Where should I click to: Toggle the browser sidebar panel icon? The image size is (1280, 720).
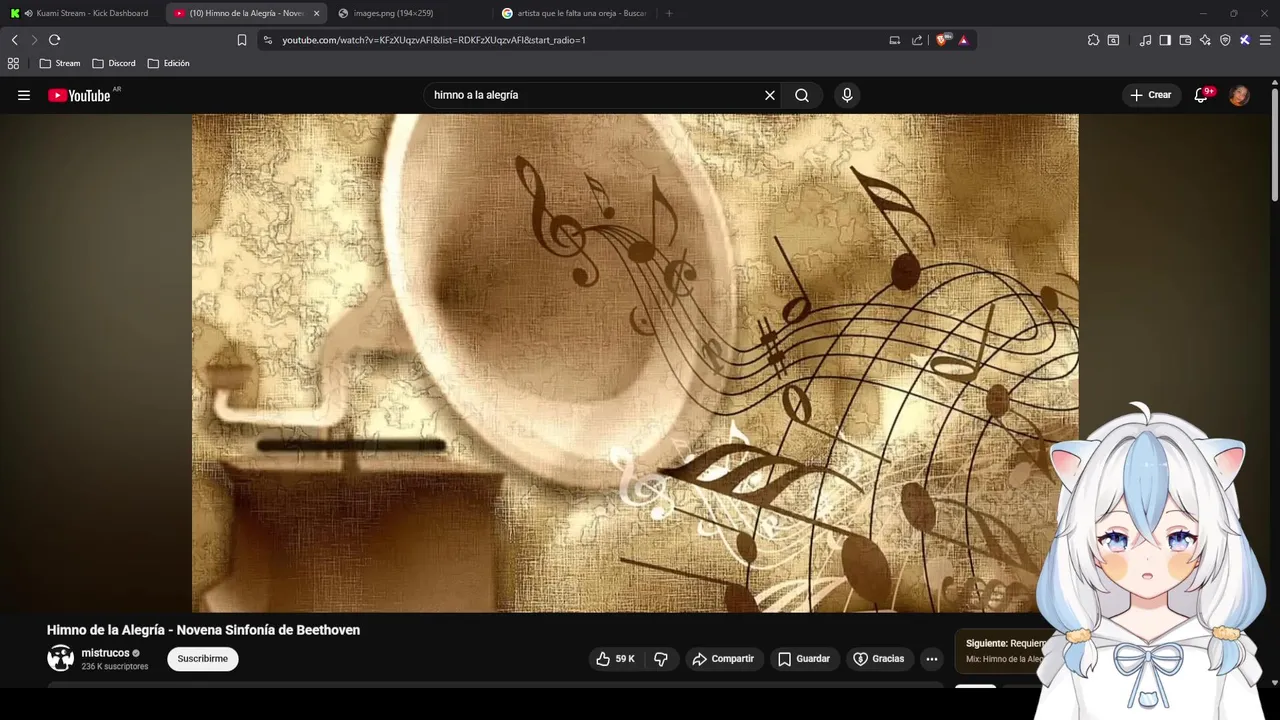click(1165, 40)
